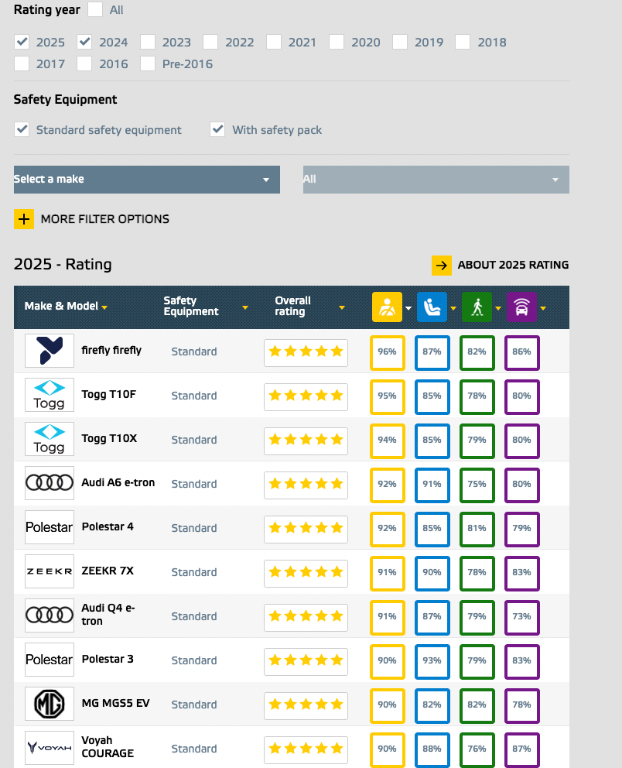
Task: Click the Vulnerable Road Users pedestrian icon
Action: (477, 307)
